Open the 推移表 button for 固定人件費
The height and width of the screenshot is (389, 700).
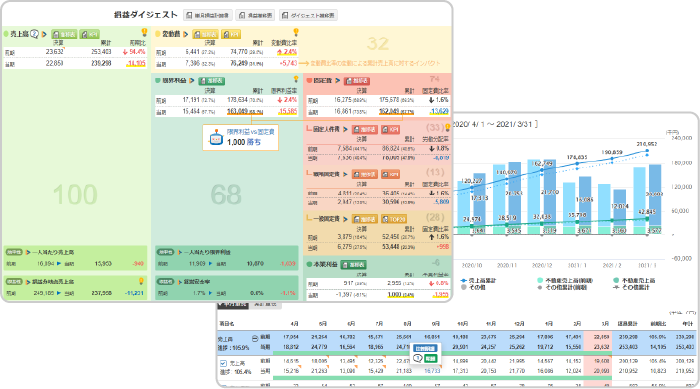(x=365, y=130)
